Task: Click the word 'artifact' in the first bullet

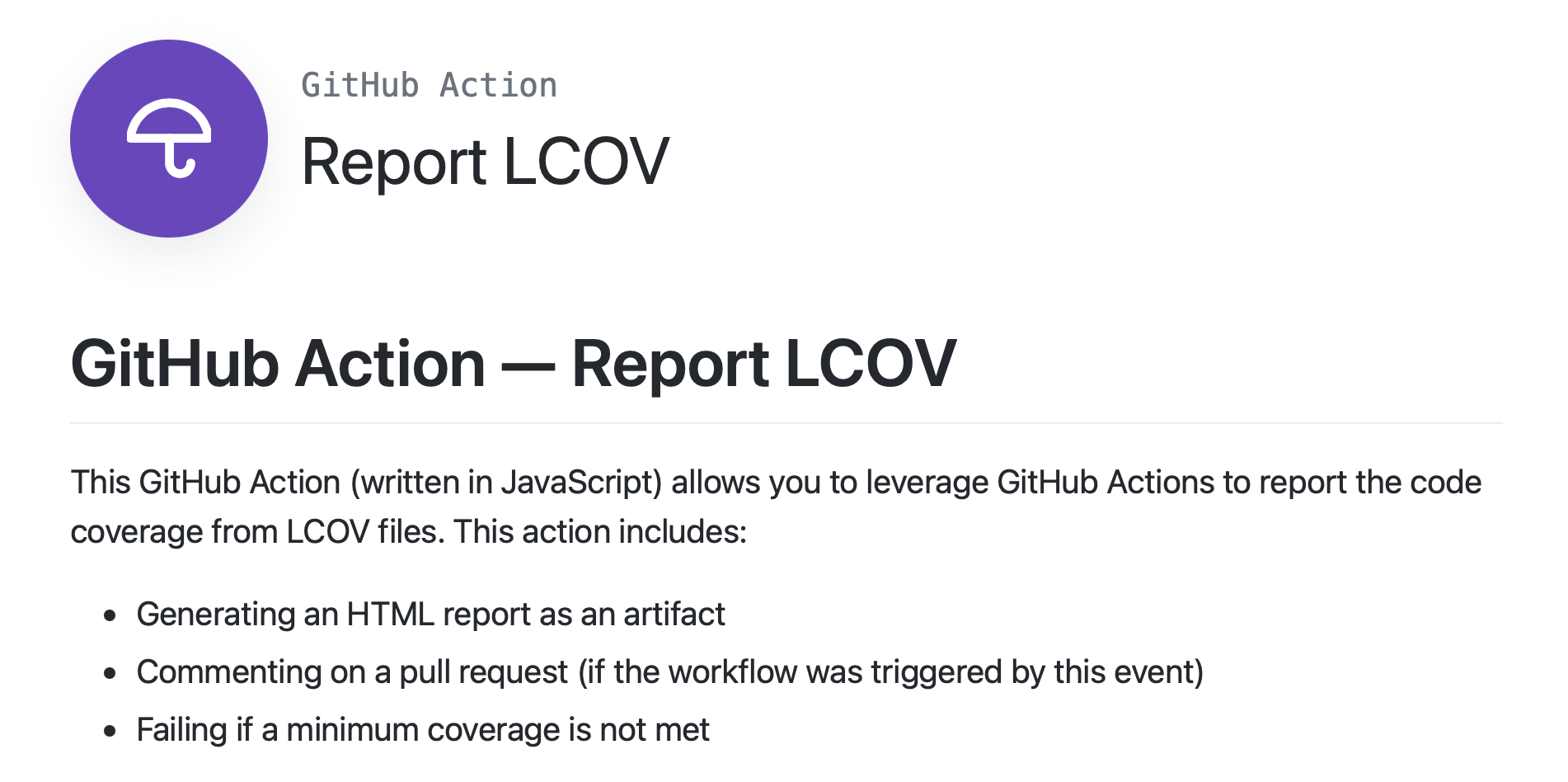Action: coord(674,615)
